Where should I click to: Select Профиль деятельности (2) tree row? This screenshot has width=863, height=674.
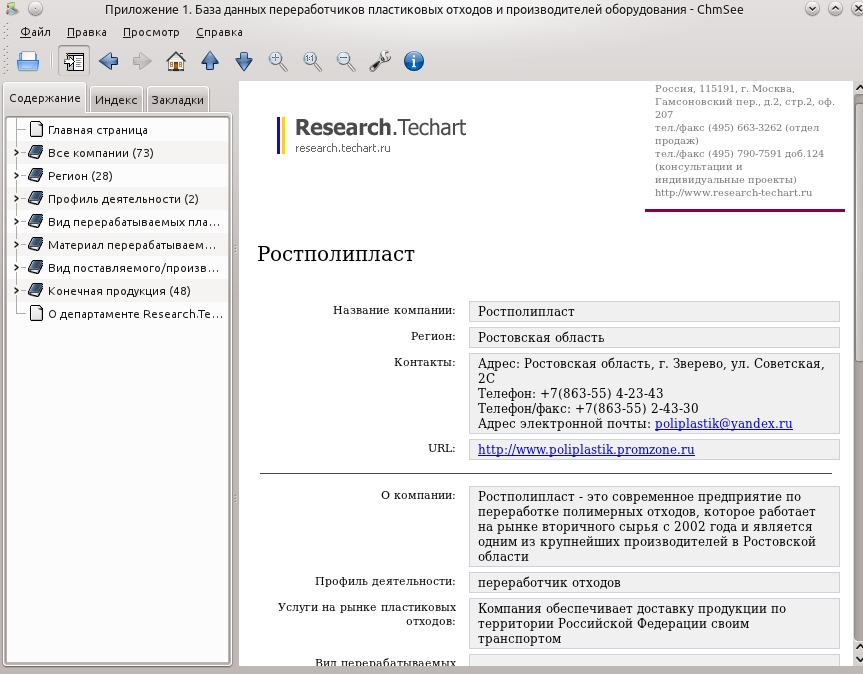pyautogui.click(x=118, y=199)
